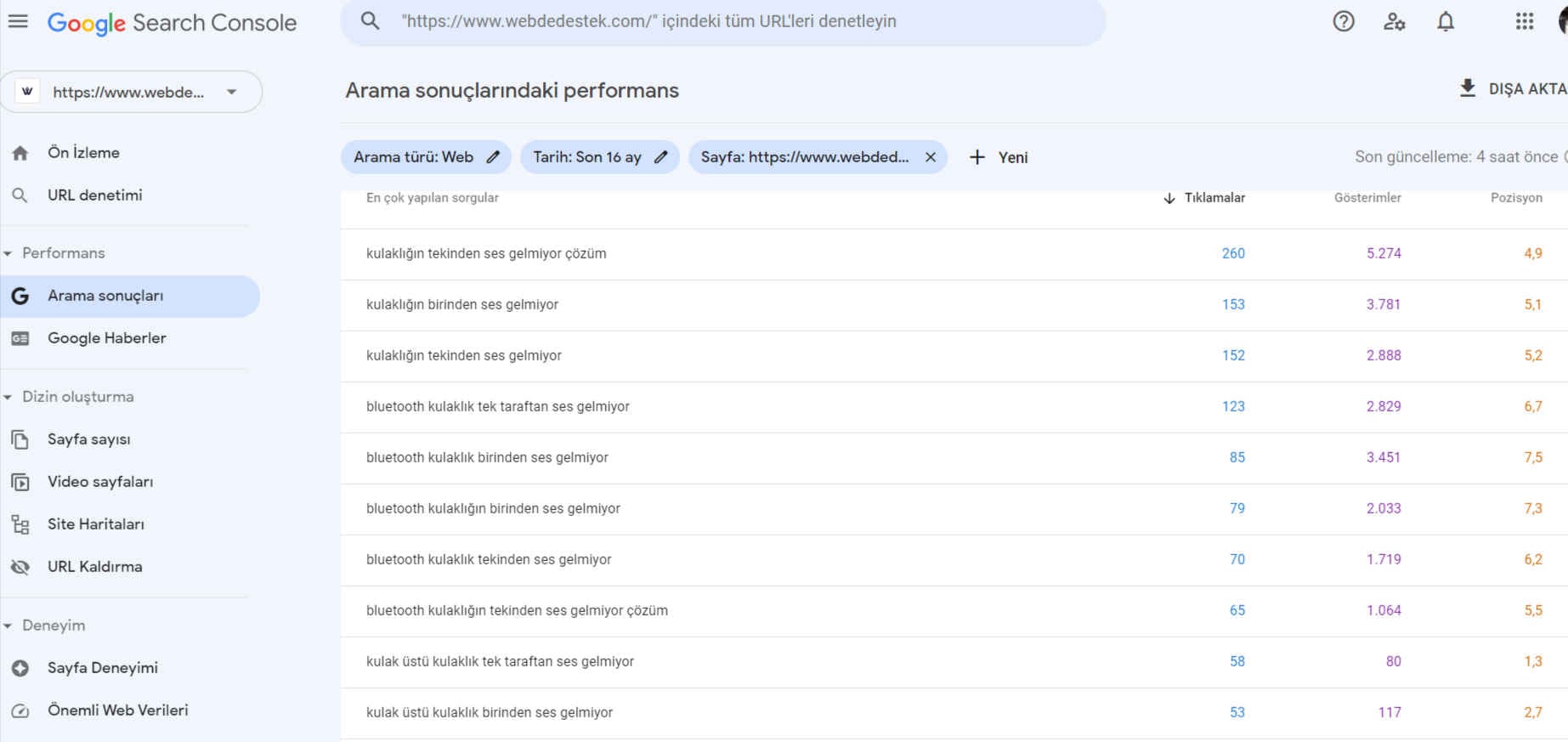The width and height of the screenshot is (1568, 742).
Task: Select Arama sonuçları in sidebar
Action: coord(129,296)
